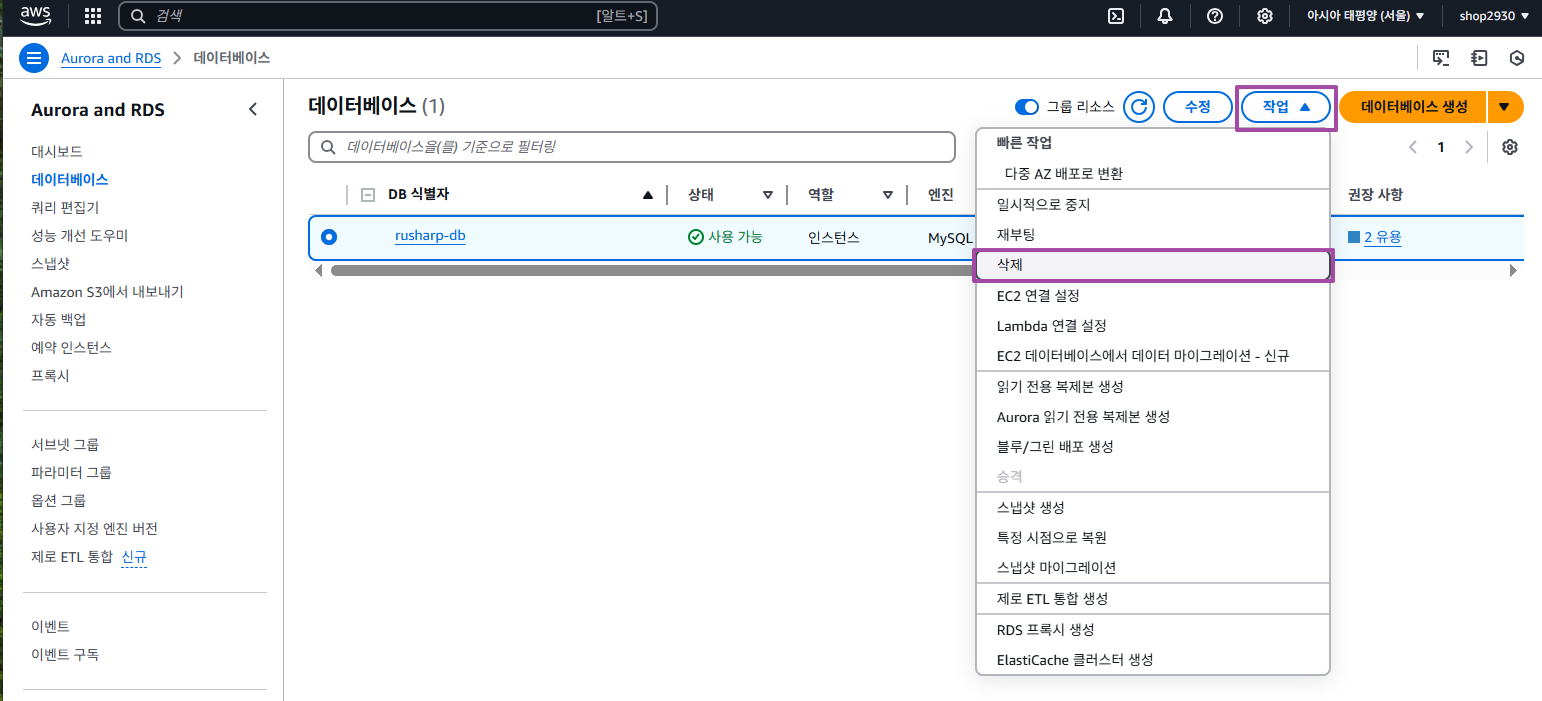Viewport: 1542px width, 701px height.
Task: Choose ElastiCache 클러스터 생성 menu item
Action: 1153,660
